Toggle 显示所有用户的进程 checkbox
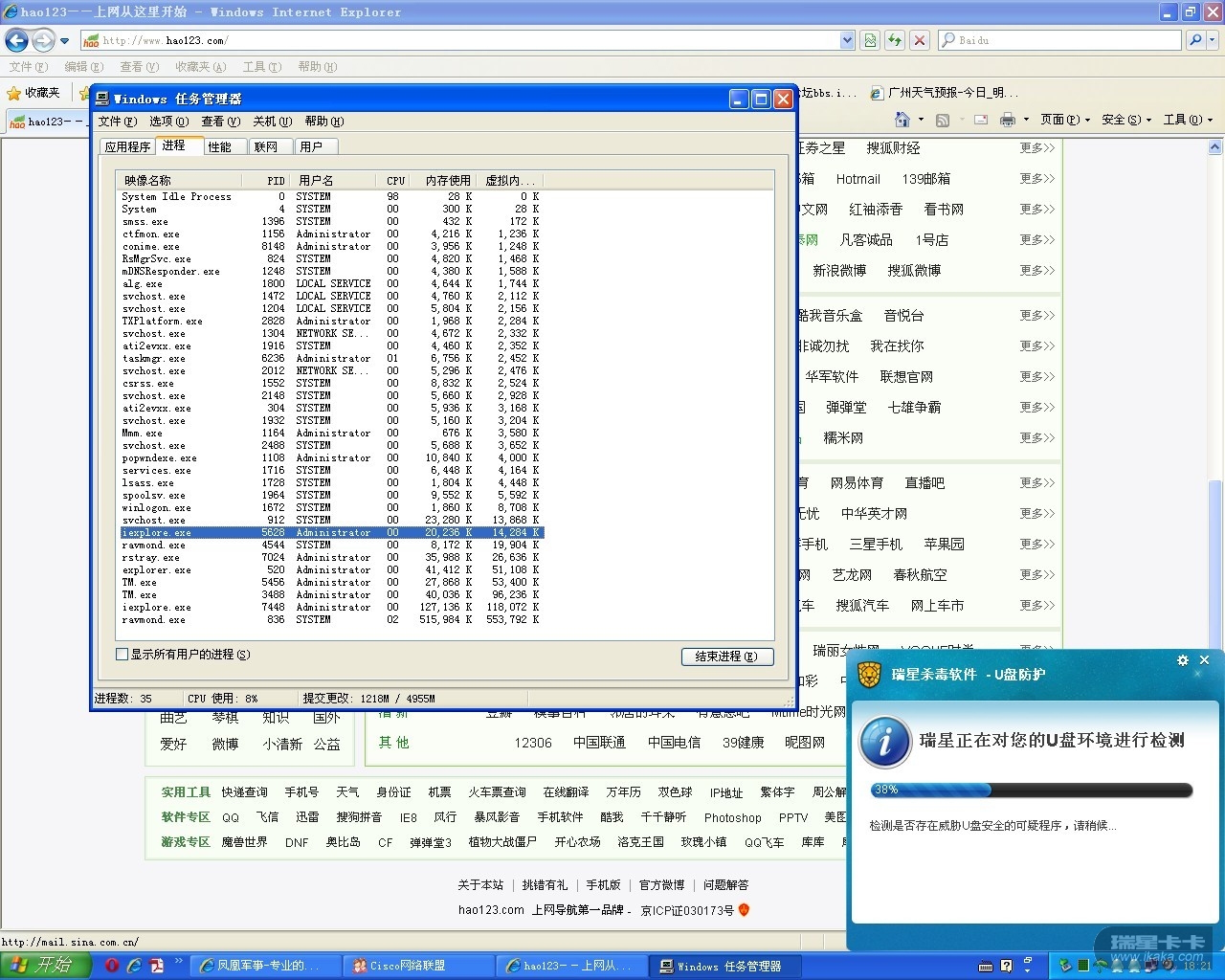1225x980 pixels. (122, 655)
